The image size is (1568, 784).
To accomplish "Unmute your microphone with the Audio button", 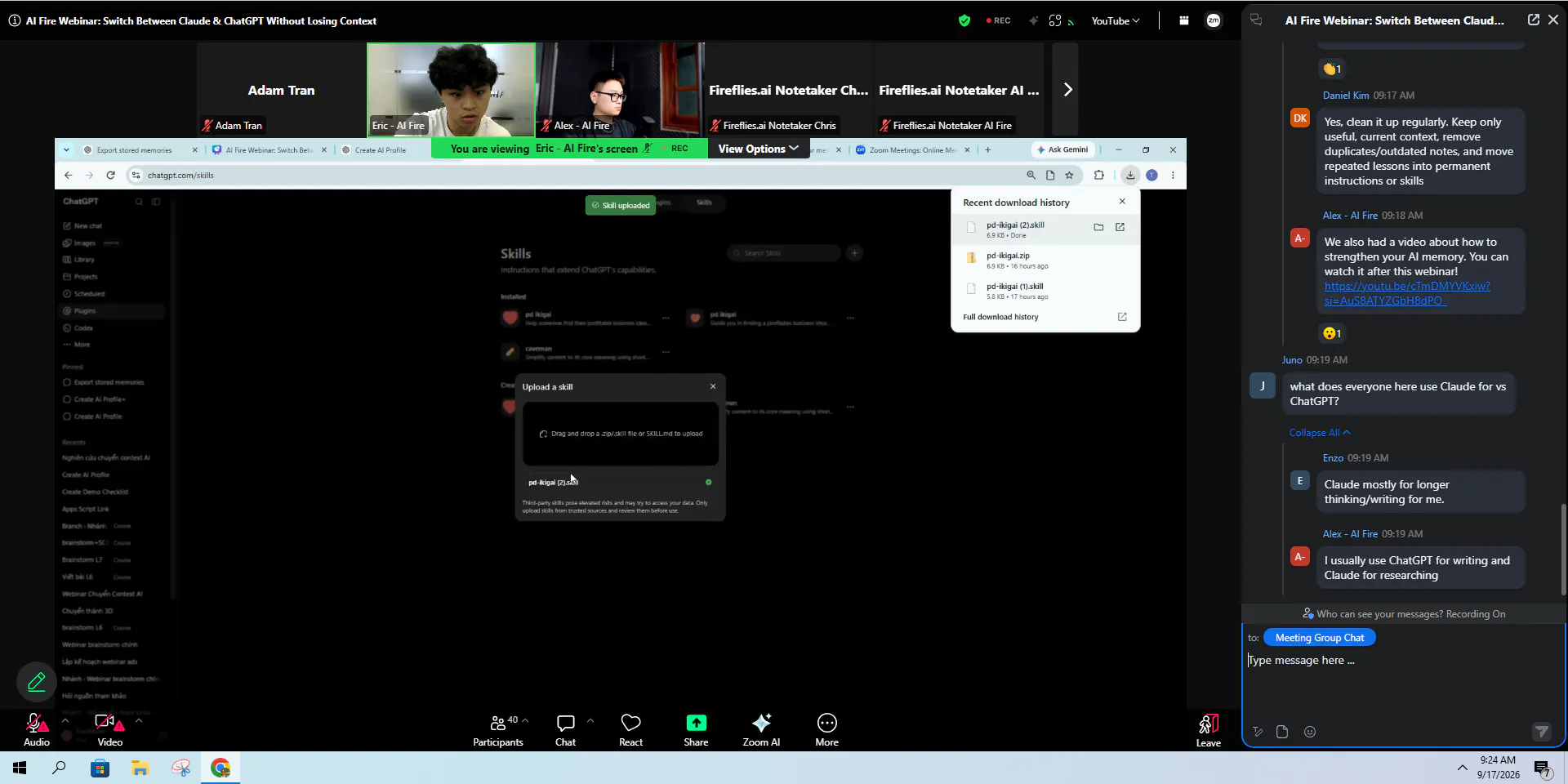I will point(36,729).
